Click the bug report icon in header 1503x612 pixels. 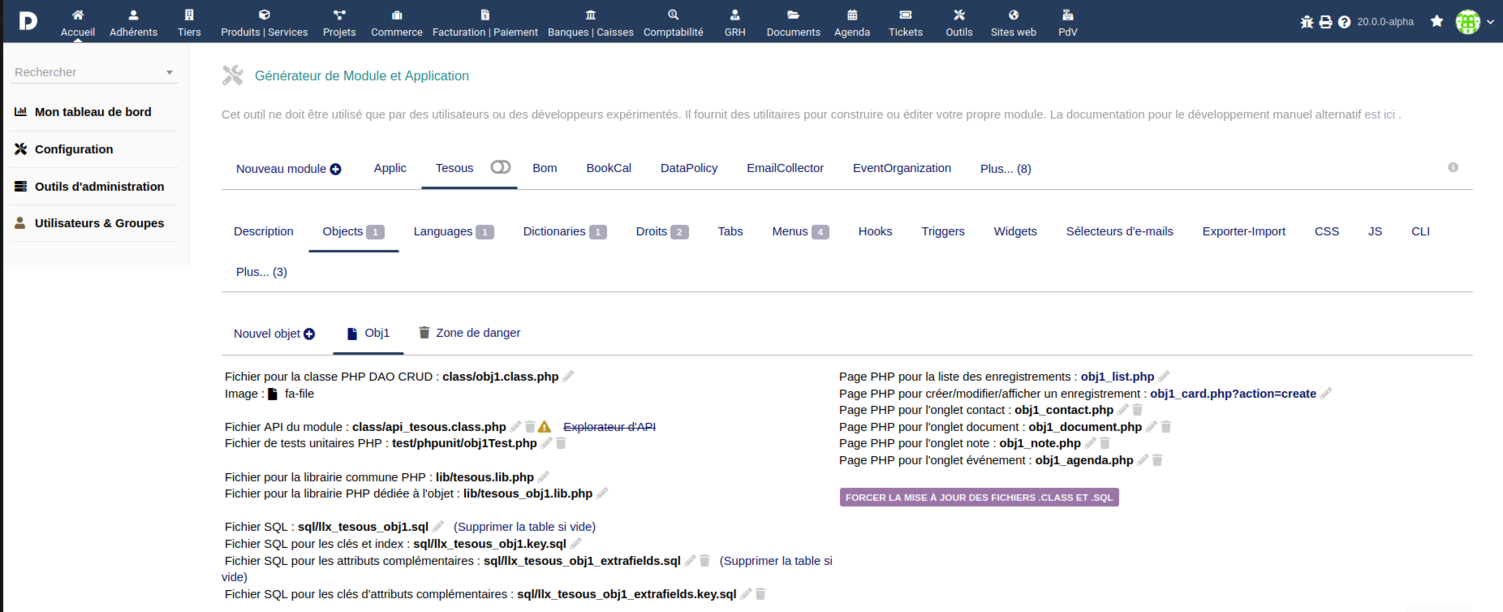[x=1306, y=22]
